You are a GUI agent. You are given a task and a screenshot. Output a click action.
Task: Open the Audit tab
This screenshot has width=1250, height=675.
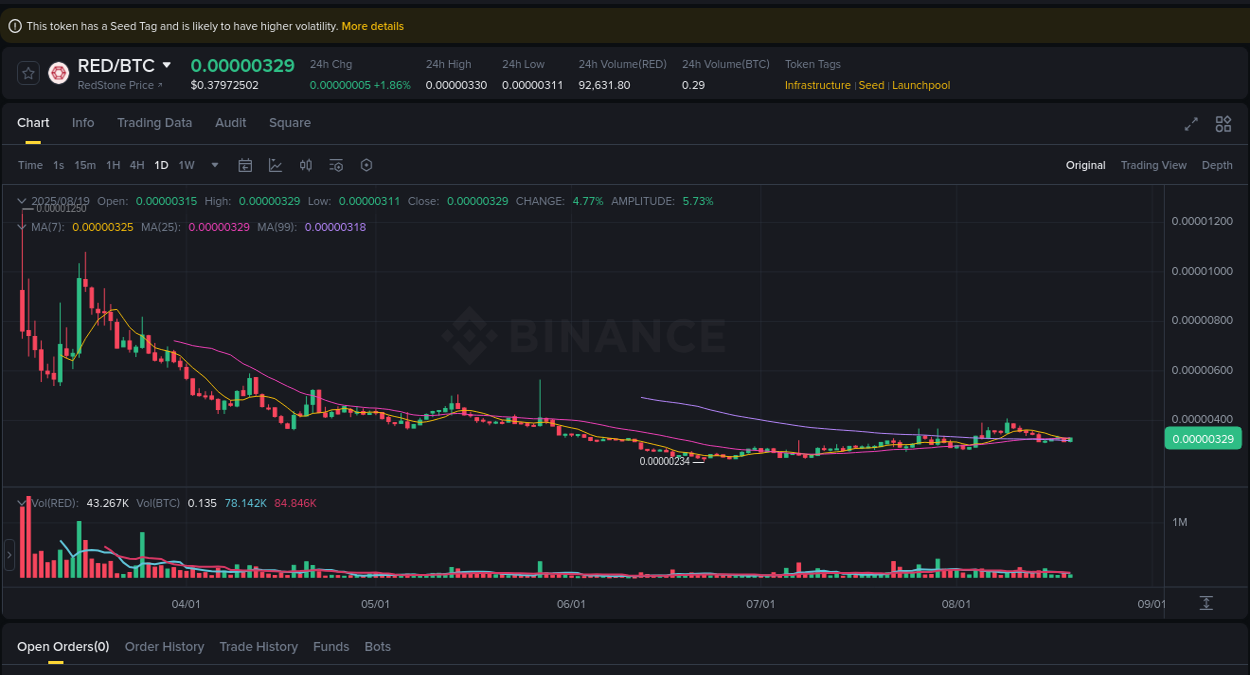click(231, 123)
